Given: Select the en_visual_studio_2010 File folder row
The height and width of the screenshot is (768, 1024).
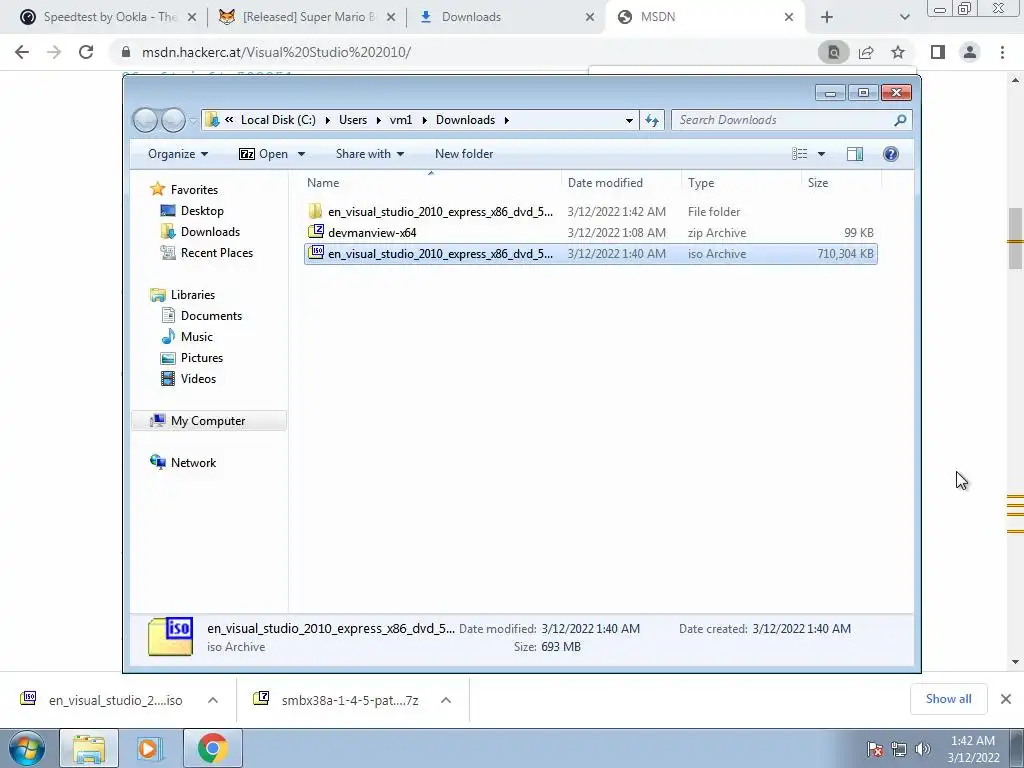Looking at the screenshot, I should [x=590, y=212].
